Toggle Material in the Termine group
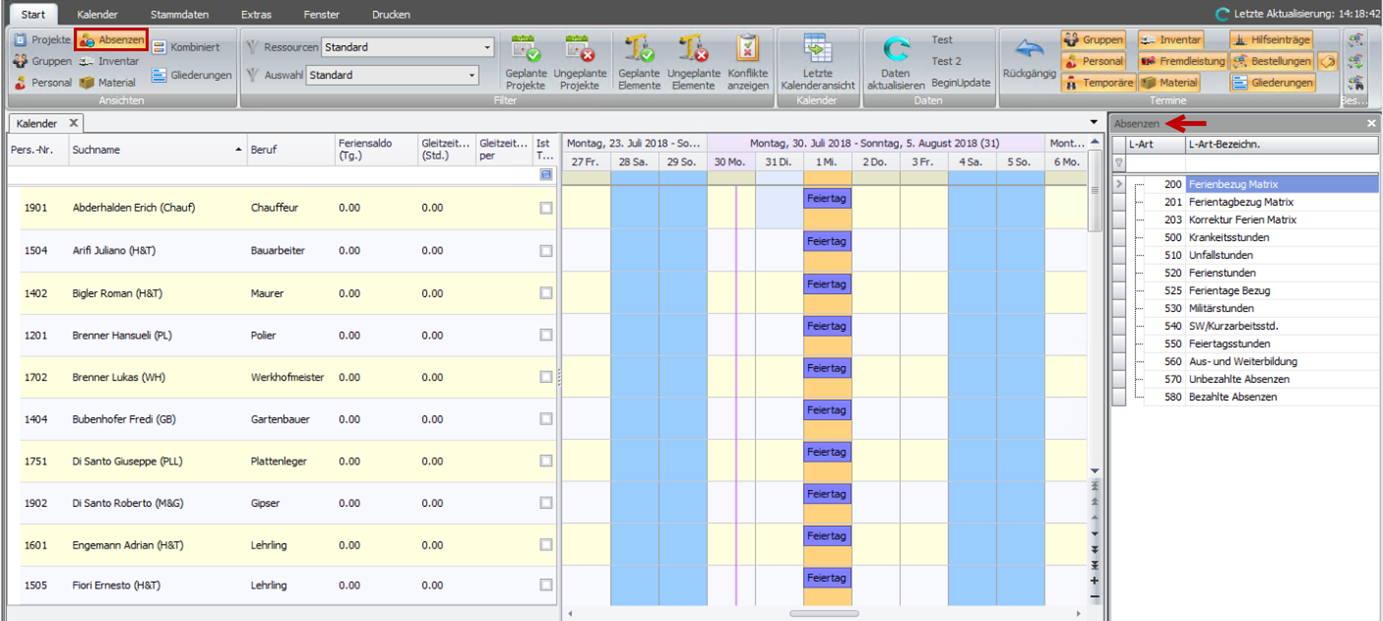Viewport: 1383px width, 621px height. click(x=1169, y=83)
